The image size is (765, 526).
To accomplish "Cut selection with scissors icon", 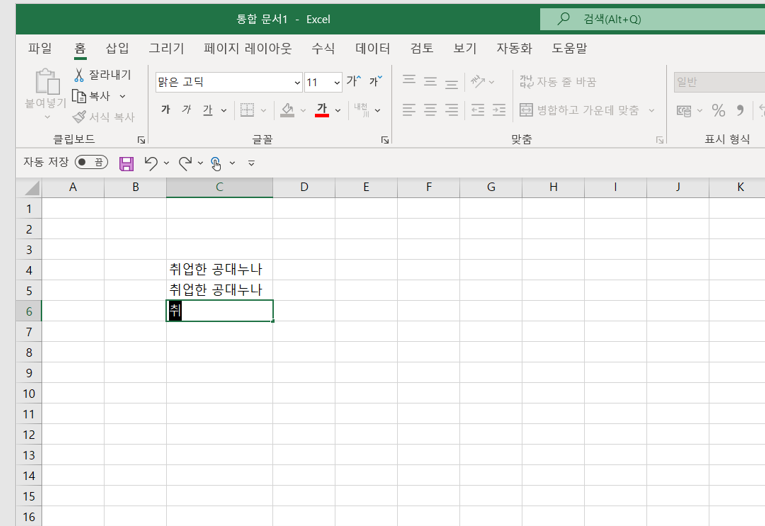I will click(79, 75).
